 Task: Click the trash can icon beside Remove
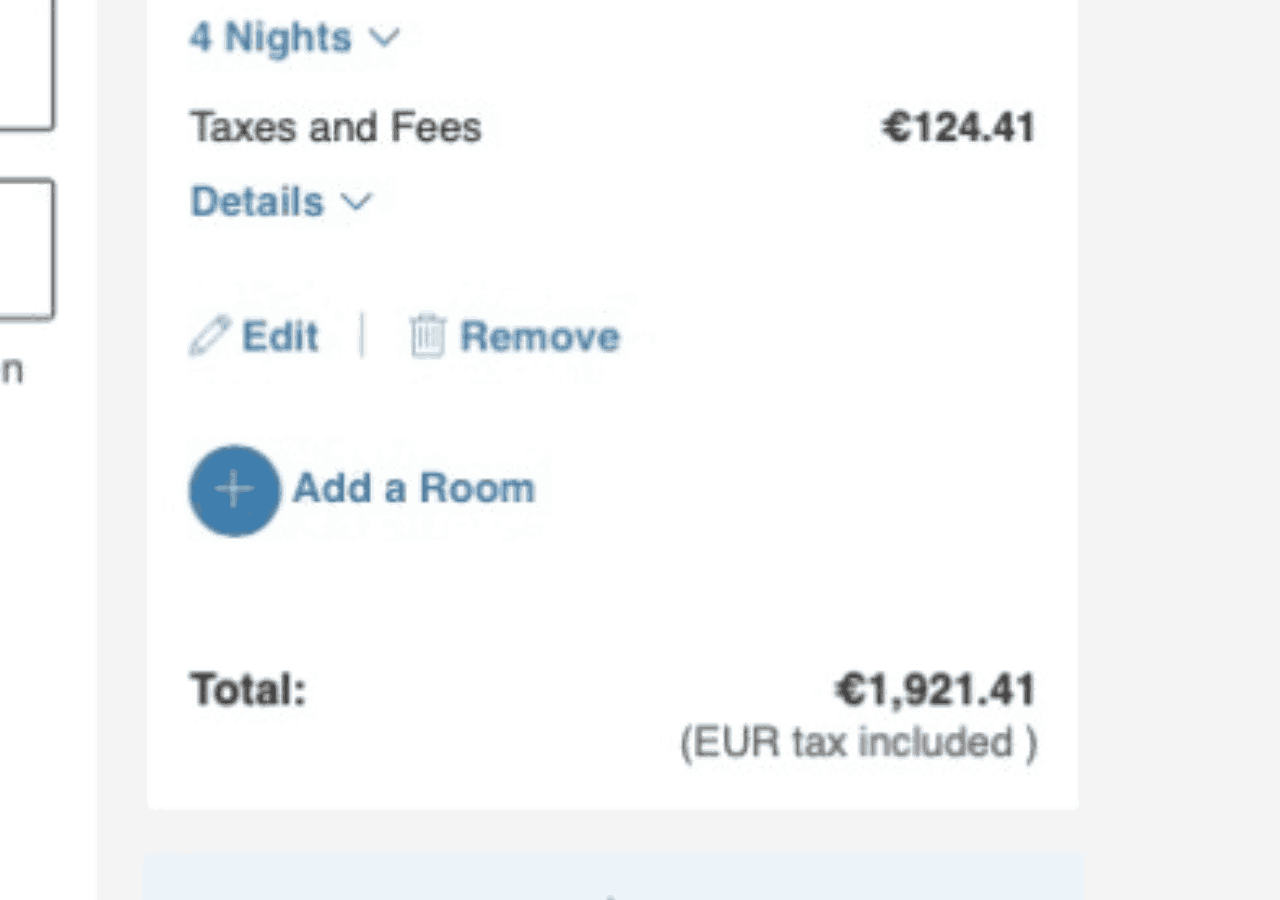coord(427,336)
